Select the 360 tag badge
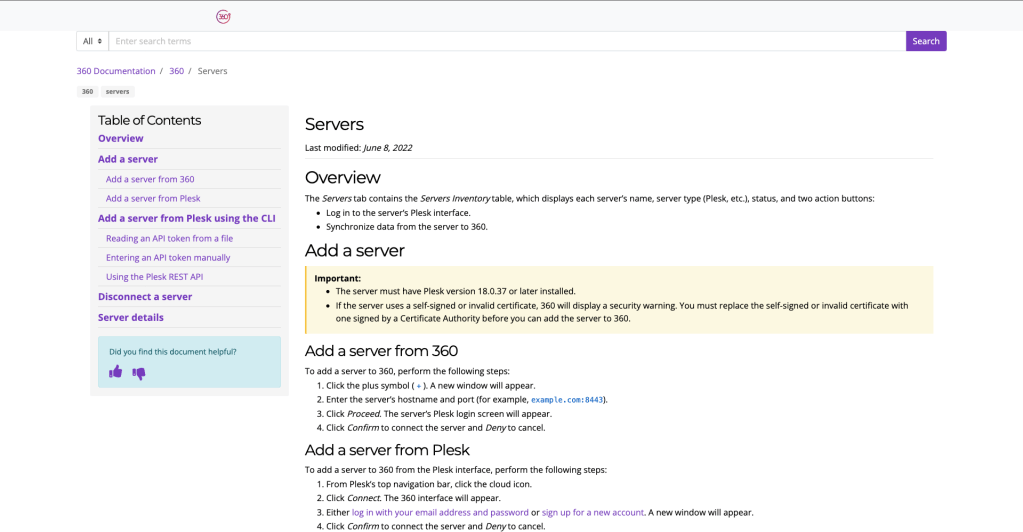1023x532 pixels. pos(87,91)
